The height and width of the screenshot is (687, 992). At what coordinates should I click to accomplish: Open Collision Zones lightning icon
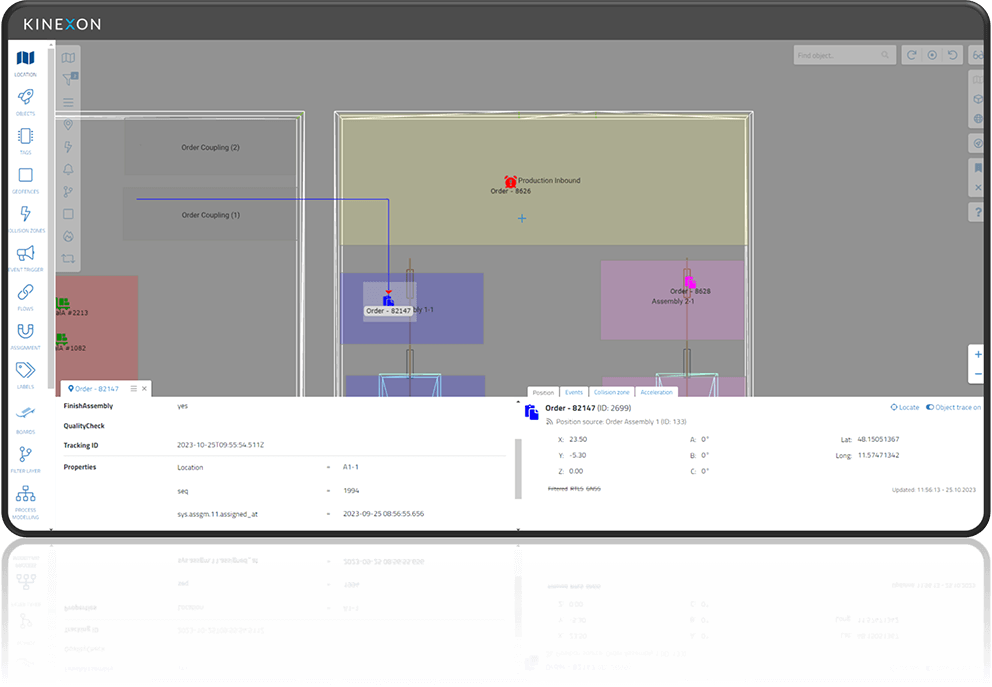point(25,215)
